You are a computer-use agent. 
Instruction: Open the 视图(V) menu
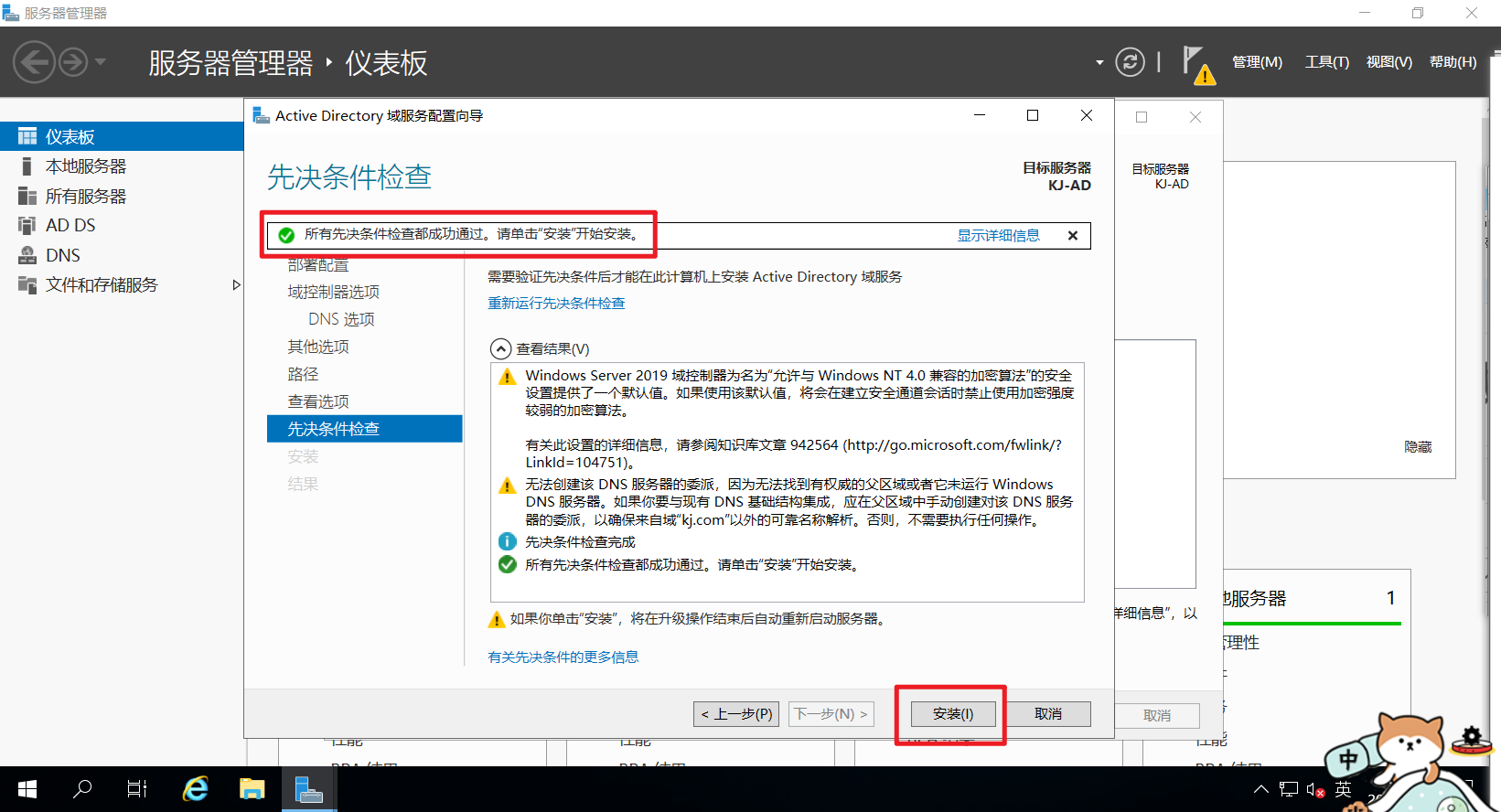(x=1388, y=62)
